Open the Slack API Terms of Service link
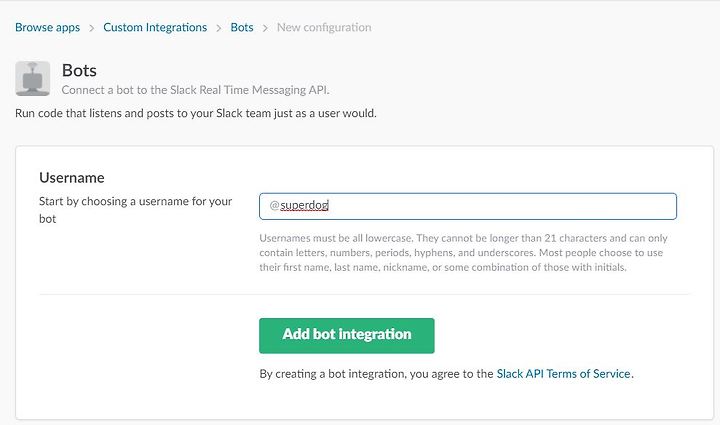Image resolution: width=720 pixels, height=425 pixels. [563, 374]
